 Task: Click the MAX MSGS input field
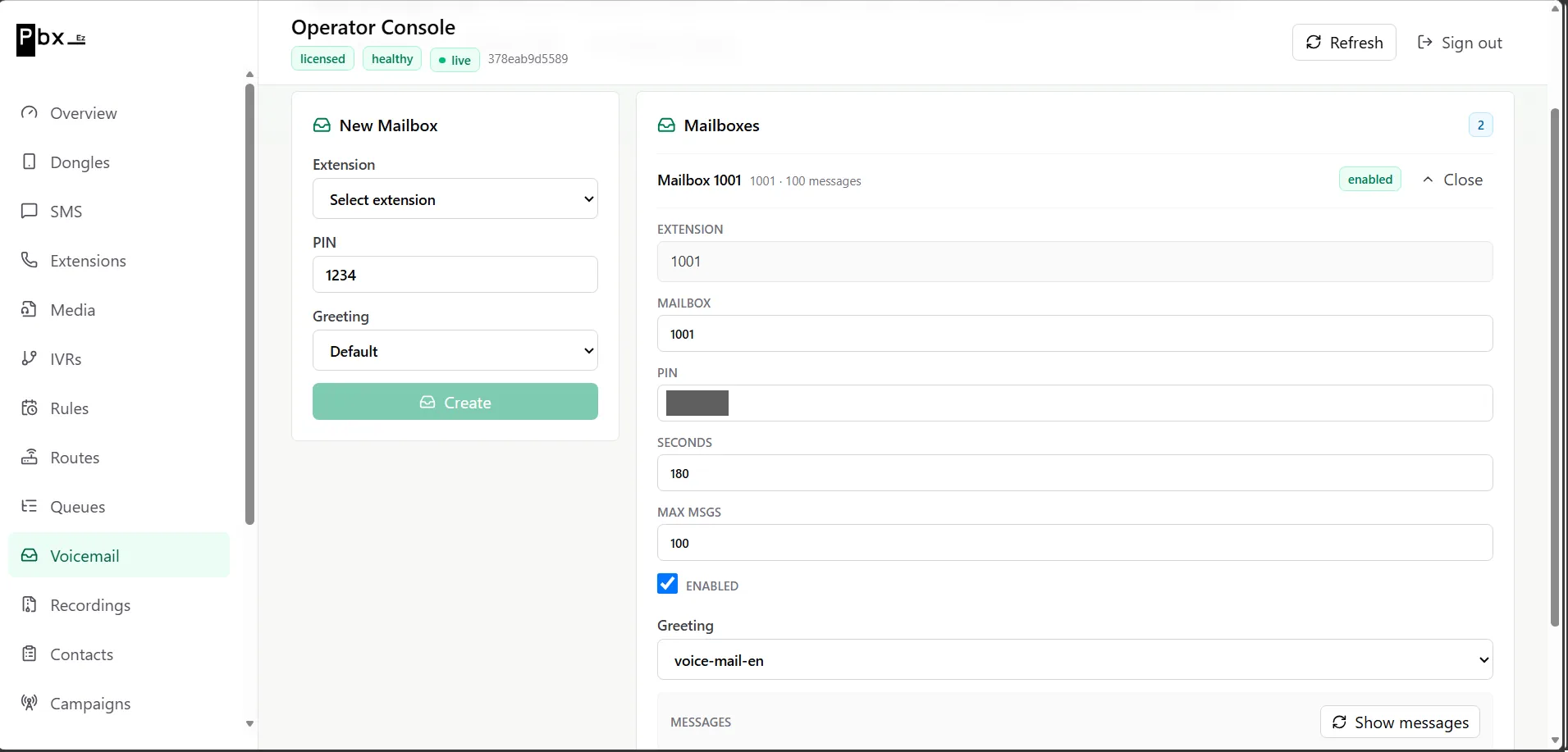[x=1075, y=543]
